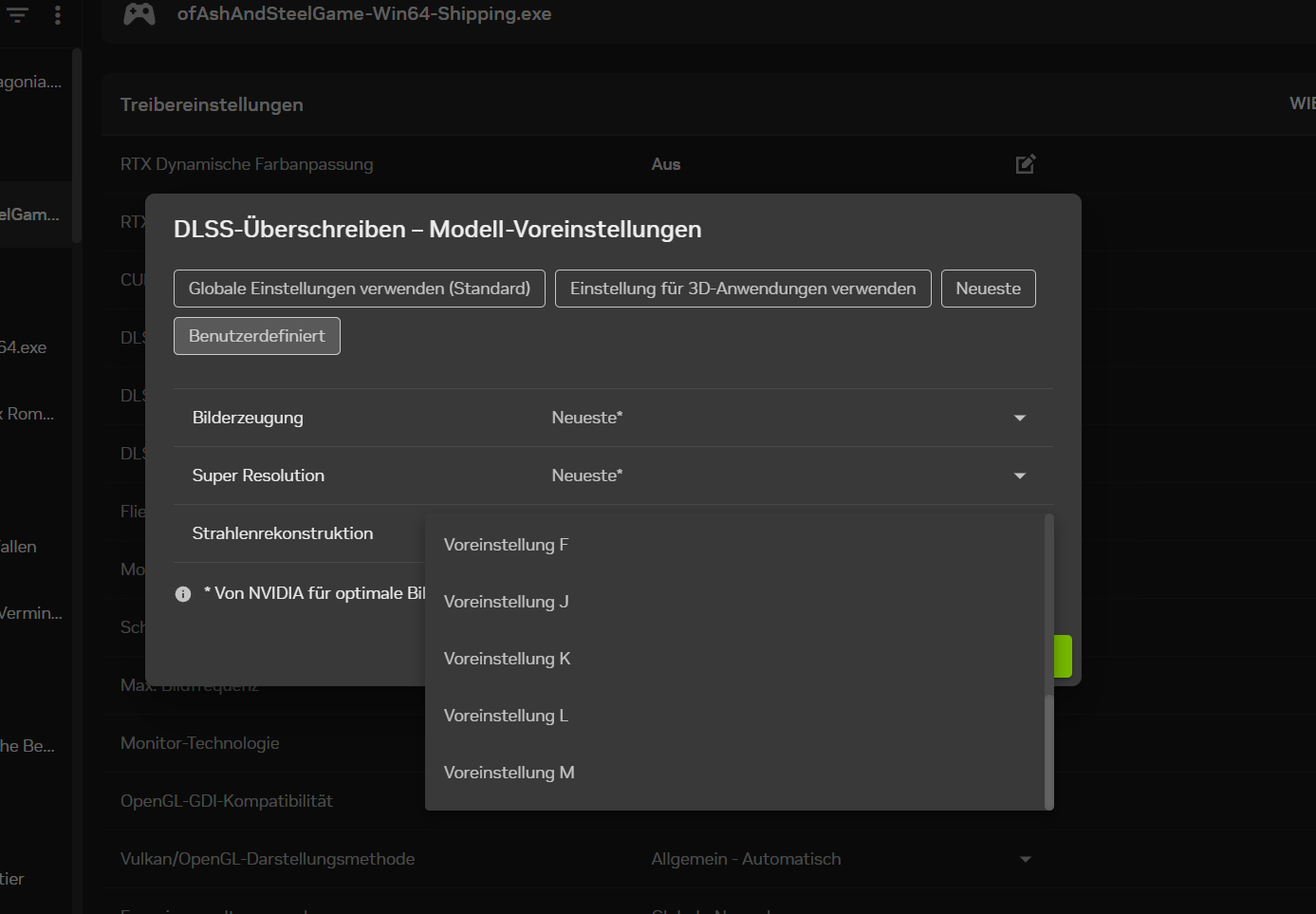
Task: Select the sidebar entry ending in 64.exe
Action: coord(23,347)
